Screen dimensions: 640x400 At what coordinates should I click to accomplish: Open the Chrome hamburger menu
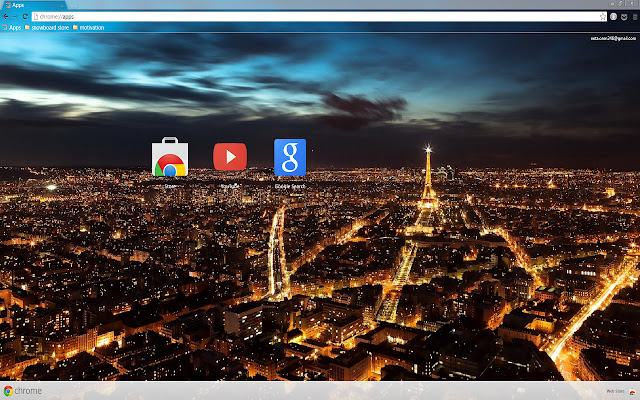coord(635,17)
